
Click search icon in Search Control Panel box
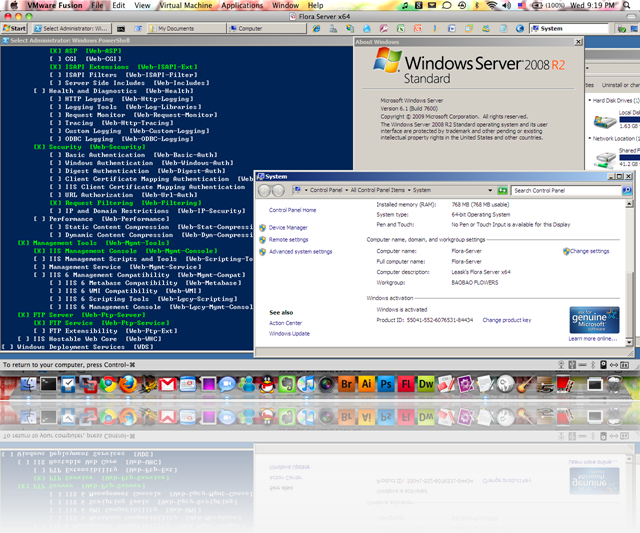pyautogui.click(x=627, y=190)
